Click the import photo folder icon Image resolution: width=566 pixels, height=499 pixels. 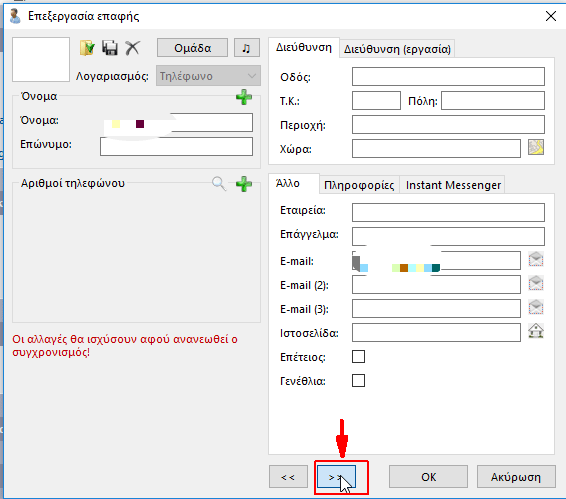click(87, 48)
